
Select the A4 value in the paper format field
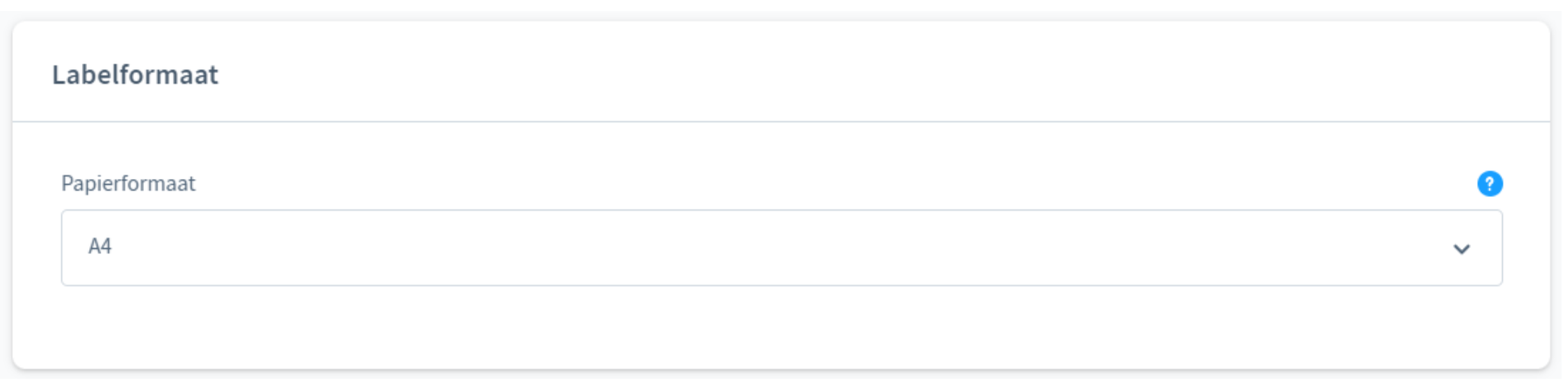tap(100, 246)
